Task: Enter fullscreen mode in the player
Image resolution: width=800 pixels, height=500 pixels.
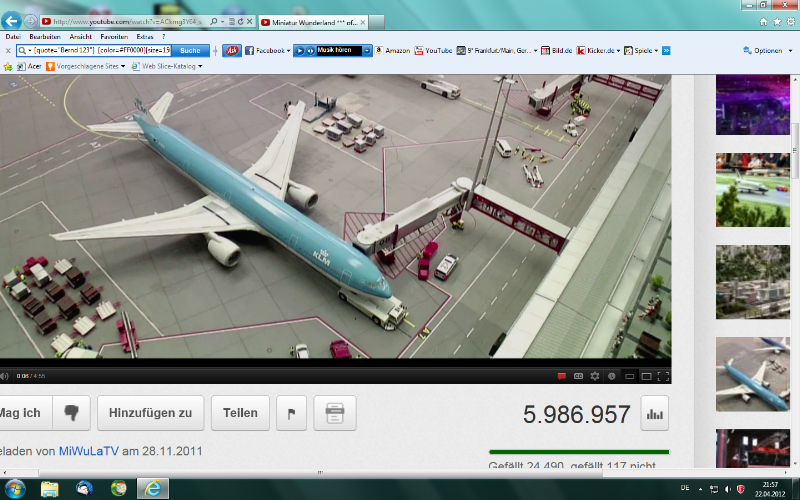Action: pos(663,376)
